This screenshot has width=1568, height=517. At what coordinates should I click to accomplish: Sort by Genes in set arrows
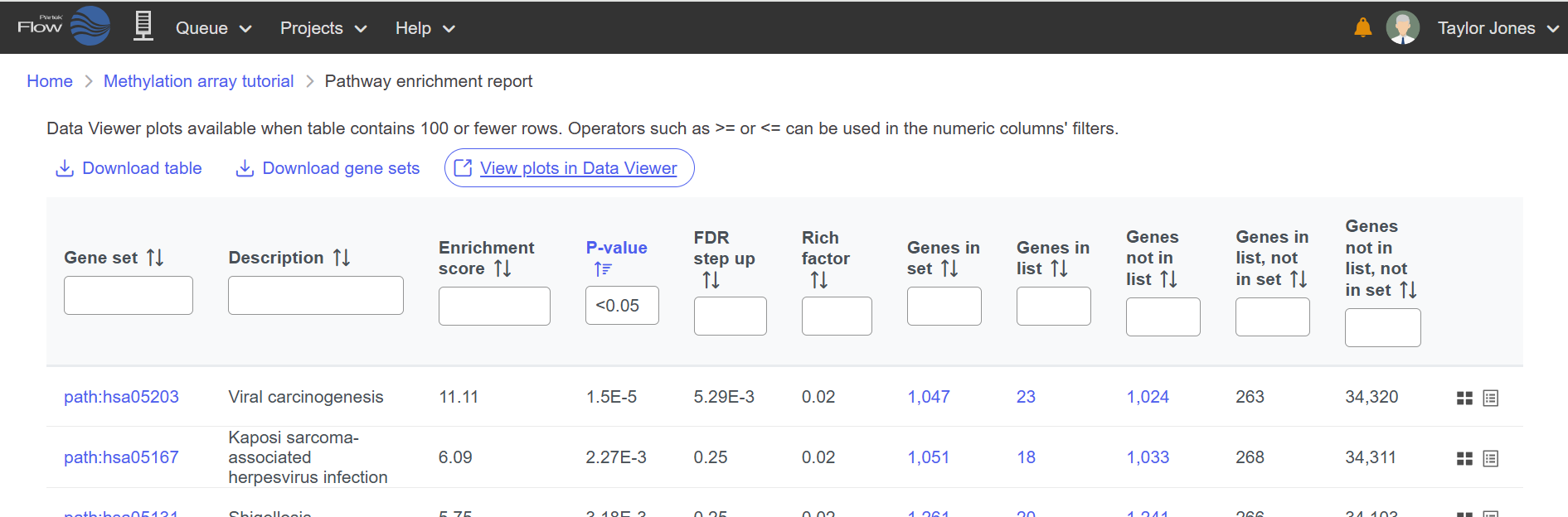[949, 268]
